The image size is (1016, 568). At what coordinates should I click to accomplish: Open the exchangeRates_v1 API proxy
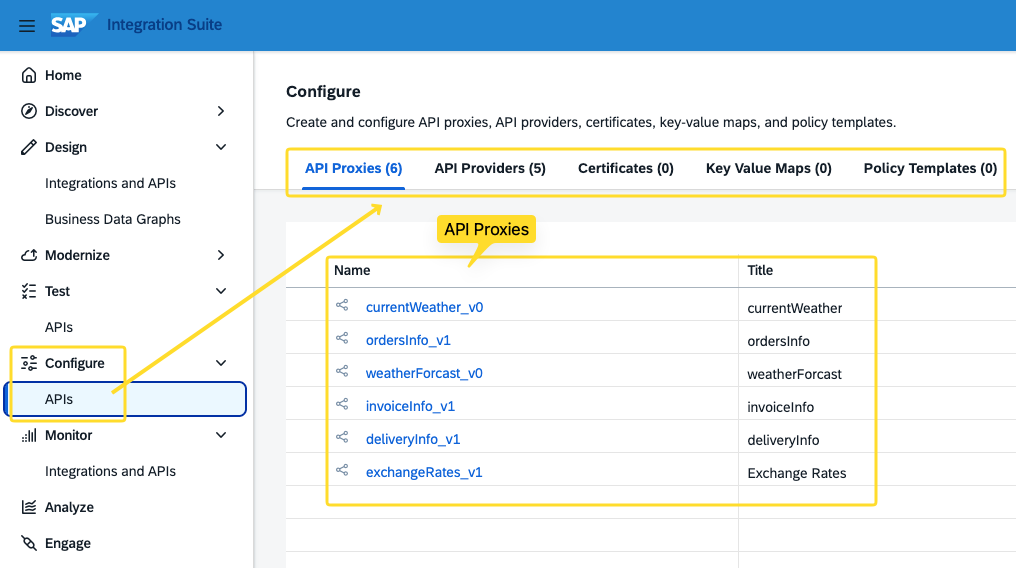[x=424, y=473]
